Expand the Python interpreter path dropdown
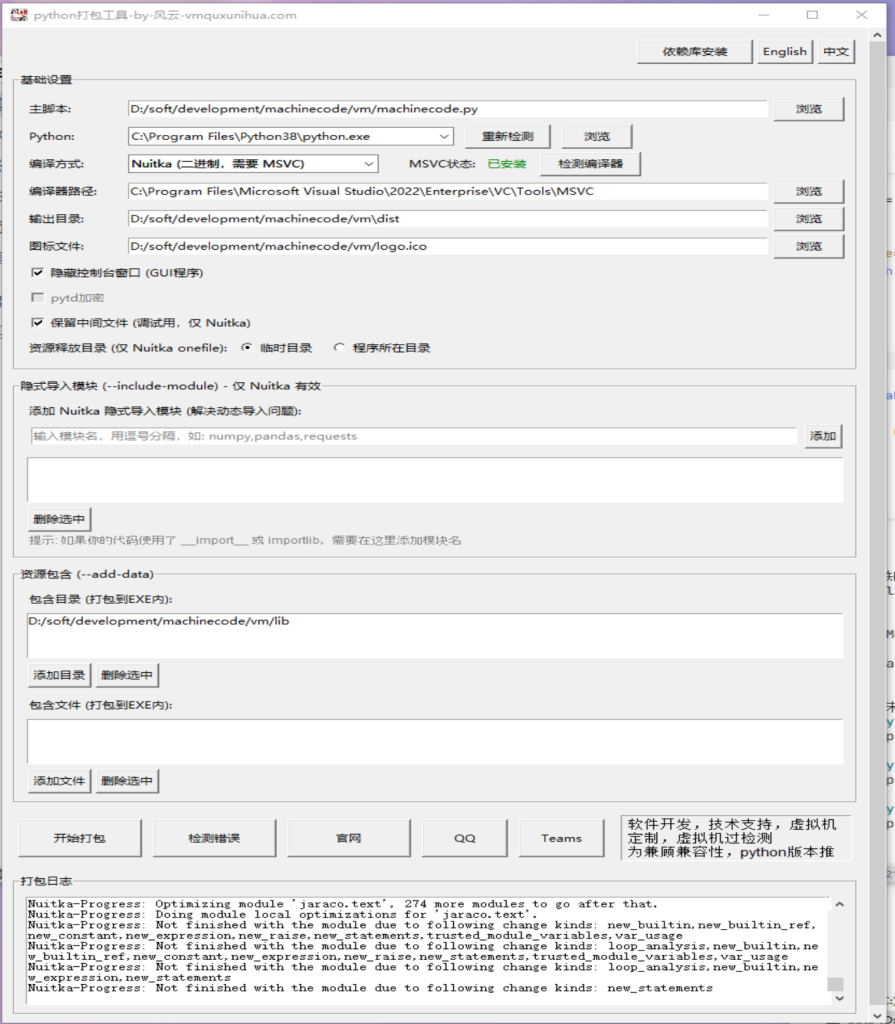 444,136
